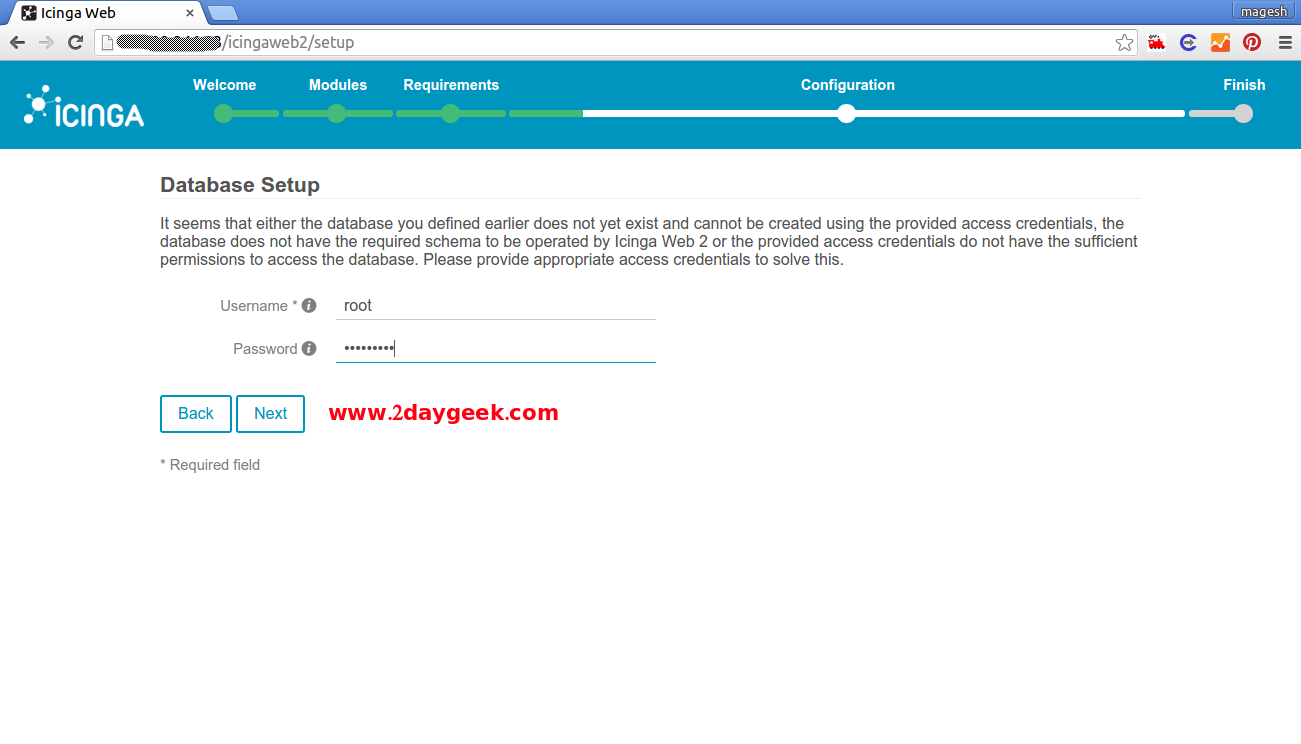This screenshot has height=744, width=1301.
Task: Click the browser forward arrow
Action: [x=46, y=43]
